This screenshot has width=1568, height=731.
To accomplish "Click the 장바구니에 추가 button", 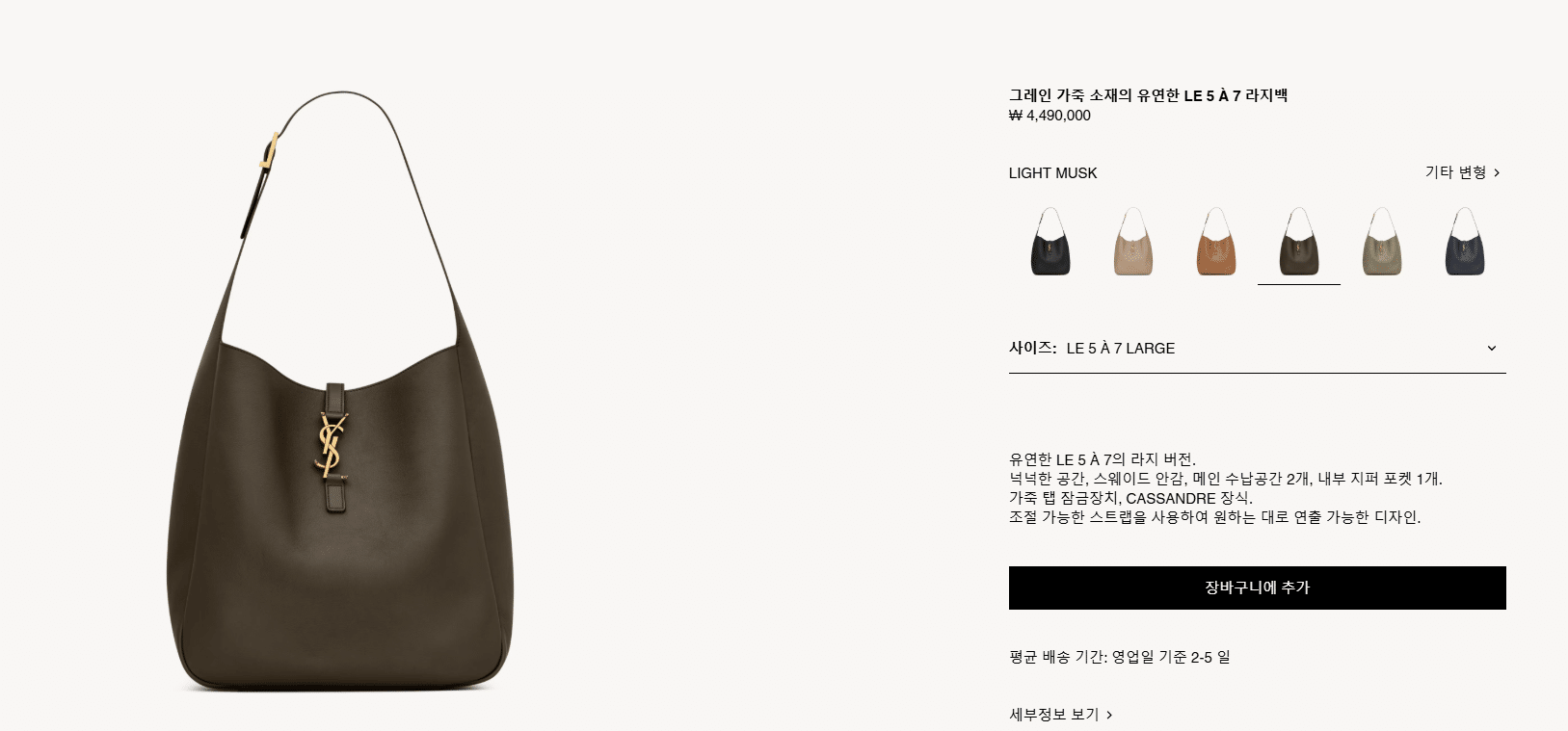I will click(x=1257, y=587).
